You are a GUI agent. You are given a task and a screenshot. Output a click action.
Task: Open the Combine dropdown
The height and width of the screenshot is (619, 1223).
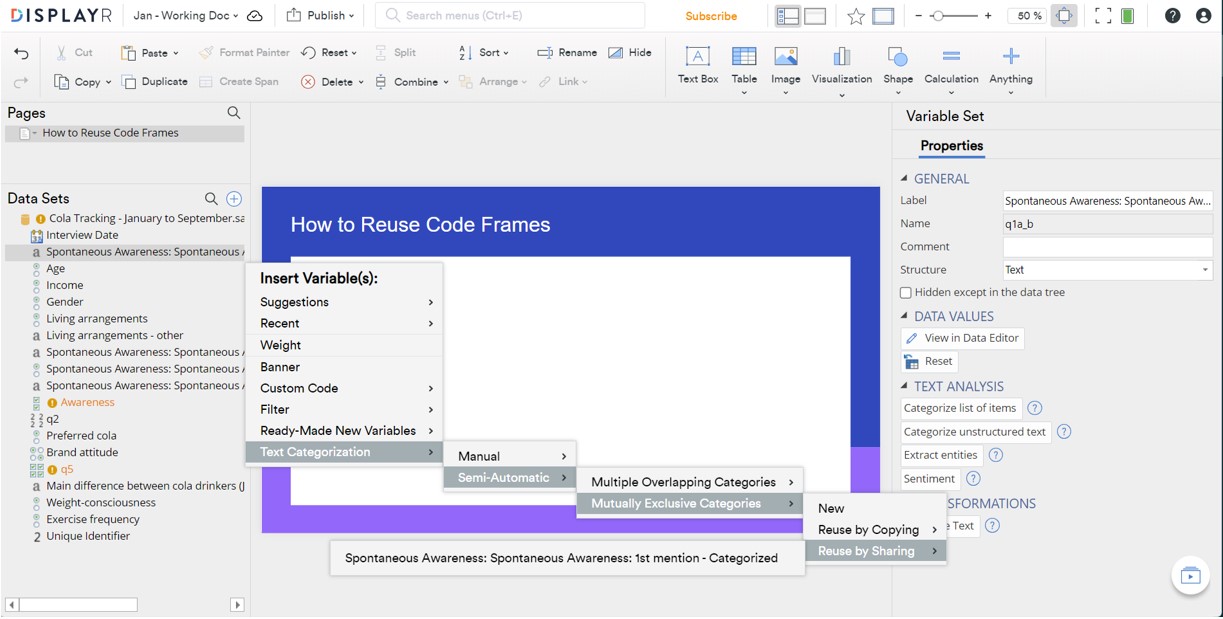(412, 82)
